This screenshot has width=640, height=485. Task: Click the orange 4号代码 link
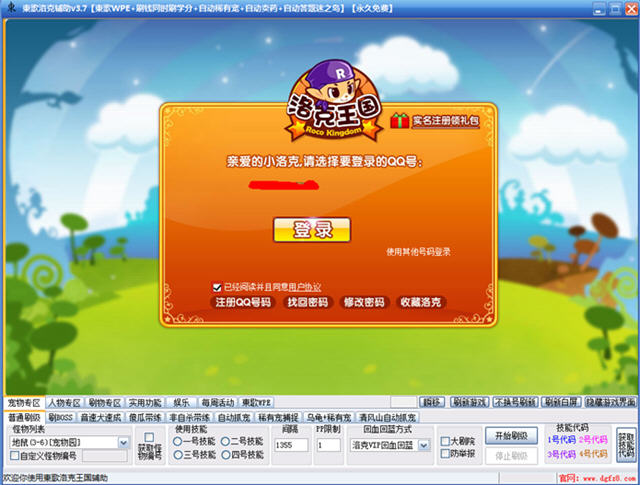tap(593, 454)
